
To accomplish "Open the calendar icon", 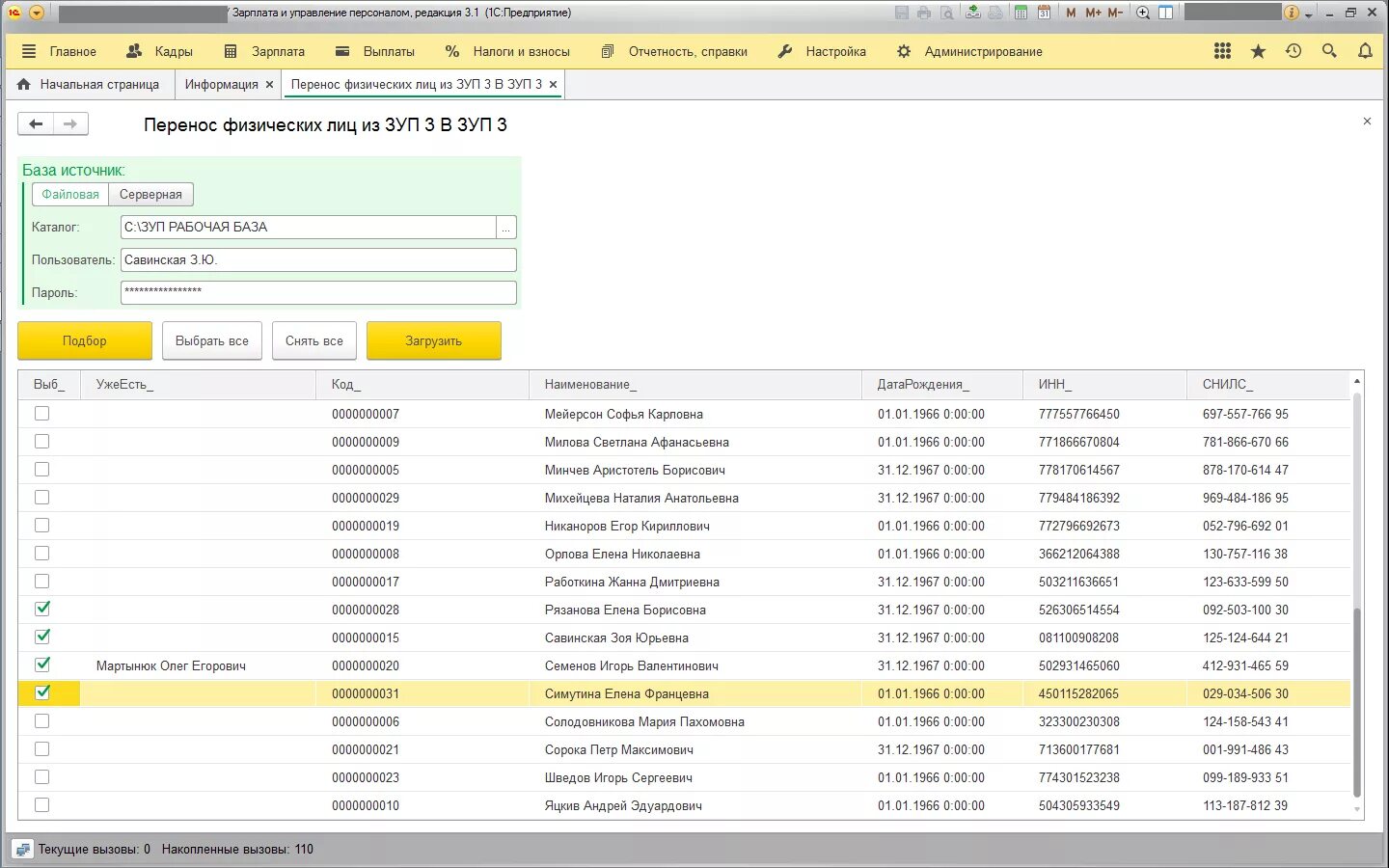I will pos(1044,13).
